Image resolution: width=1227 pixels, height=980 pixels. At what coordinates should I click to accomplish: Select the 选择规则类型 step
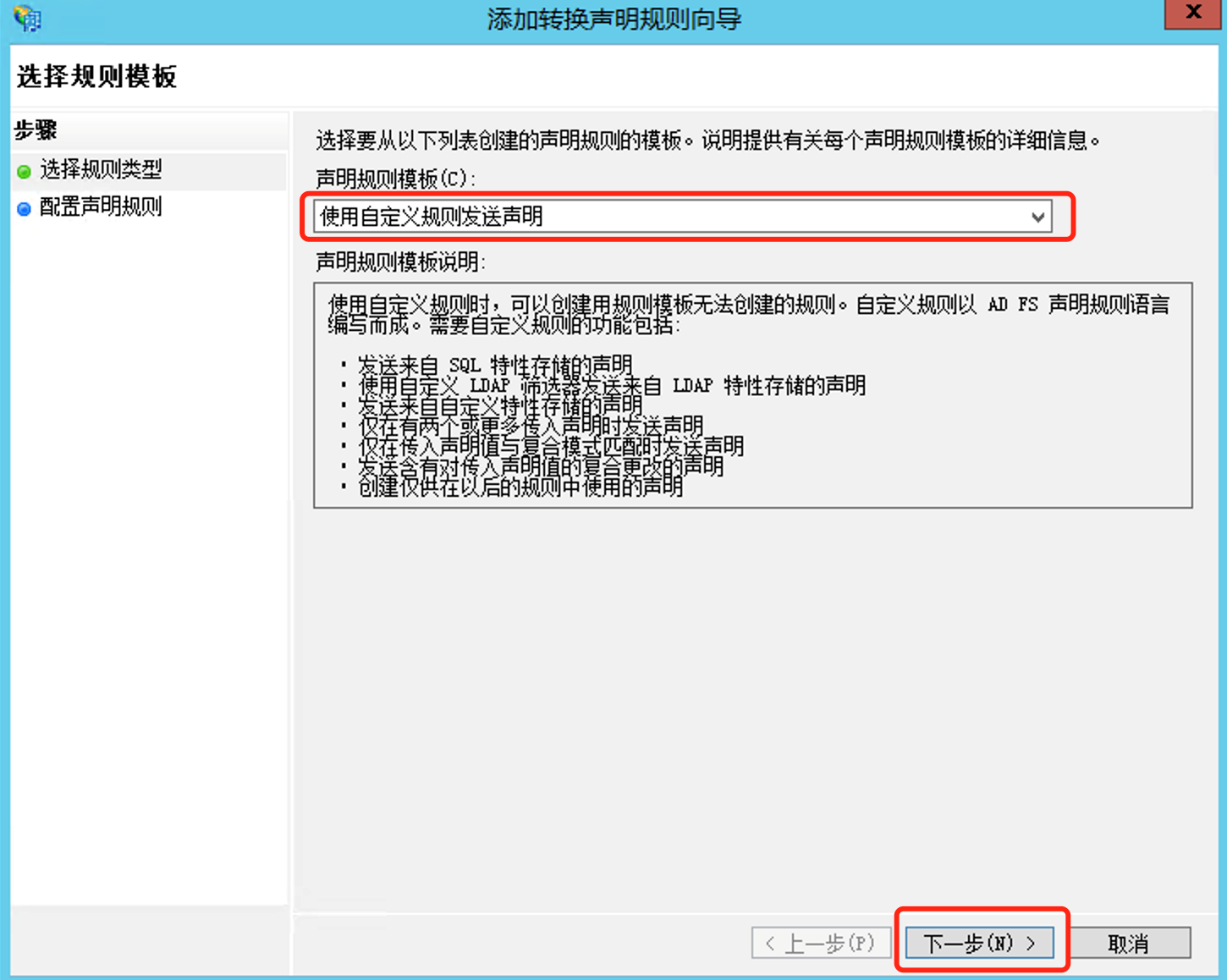pos(101,170)
